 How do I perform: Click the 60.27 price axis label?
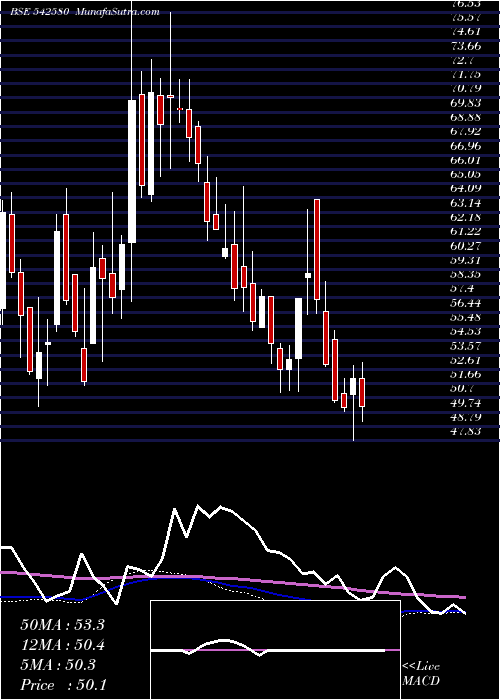[x=467, y=246]
